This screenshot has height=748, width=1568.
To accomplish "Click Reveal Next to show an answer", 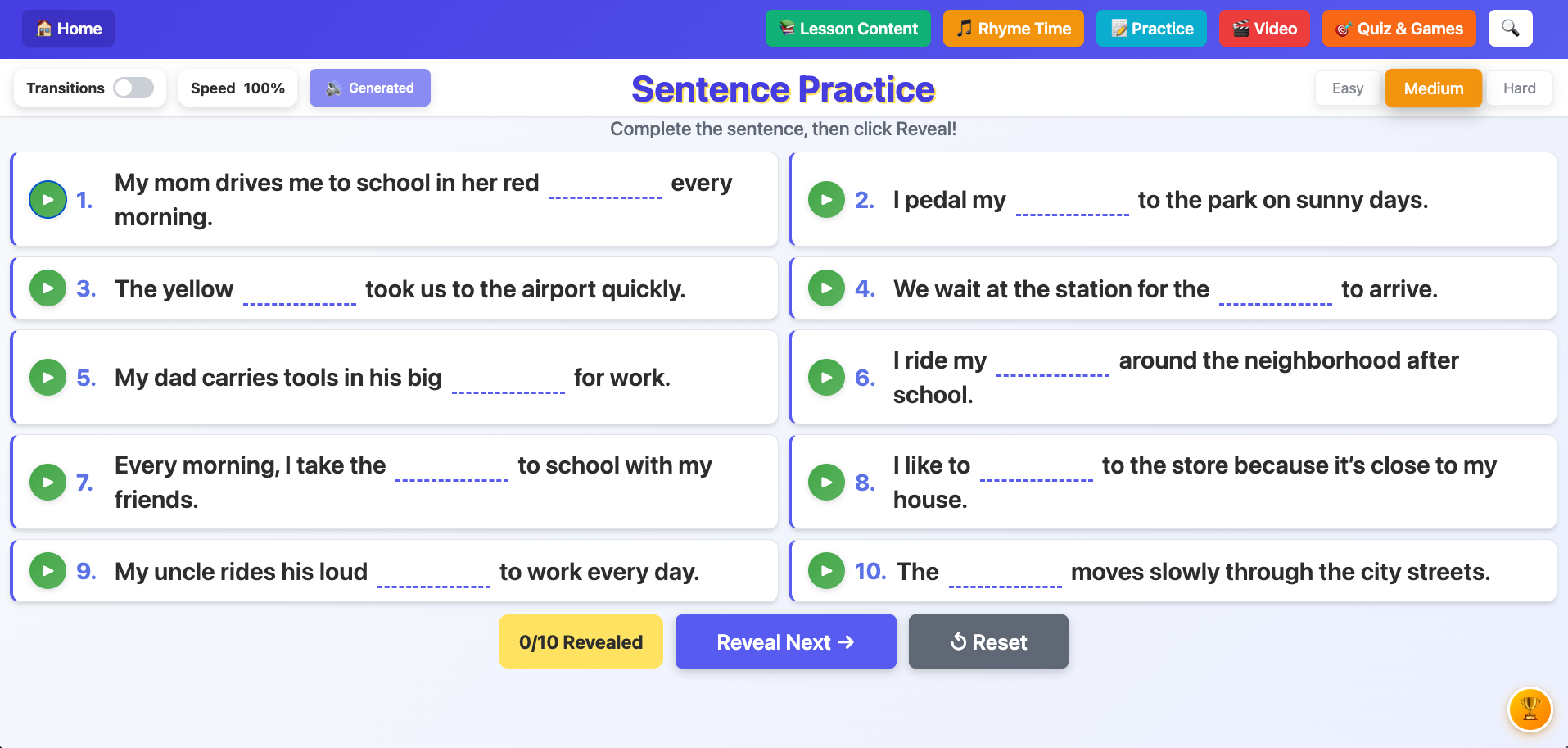I will [x=785, y=641].
